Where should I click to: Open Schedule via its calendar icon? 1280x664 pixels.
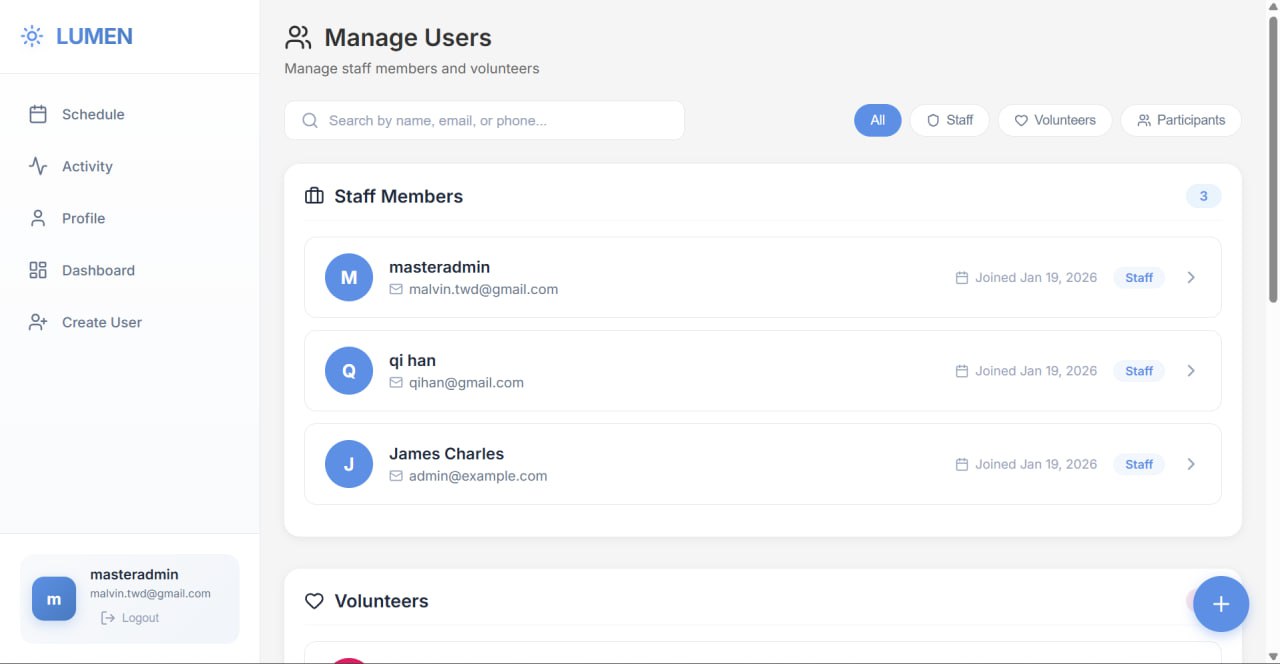coord(38,114)
